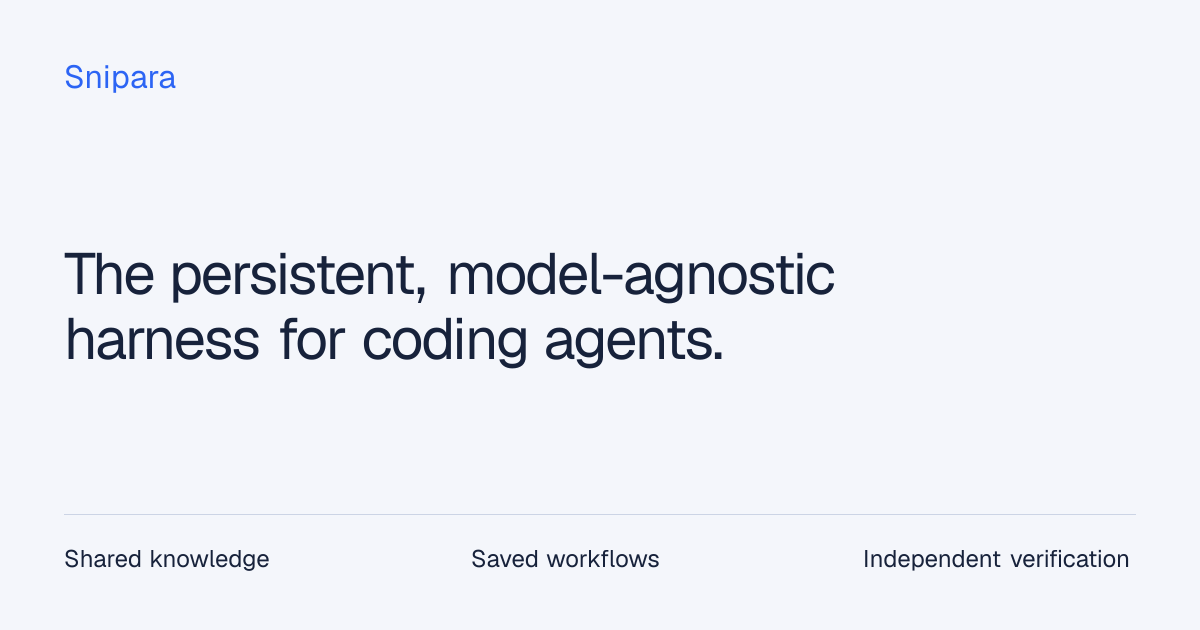Click the word Saved in the bottom row
This screenshot has width=1200, height=630.
click(505, 559)
